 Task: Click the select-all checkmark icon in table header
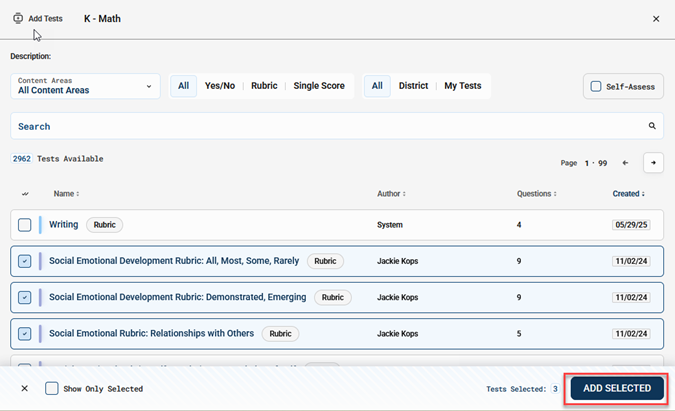[25, 194]
